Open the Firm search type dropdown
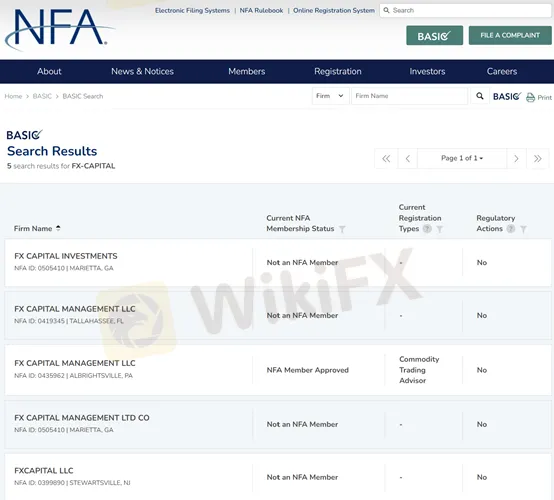The image size is (554, 500). [330, 96]
